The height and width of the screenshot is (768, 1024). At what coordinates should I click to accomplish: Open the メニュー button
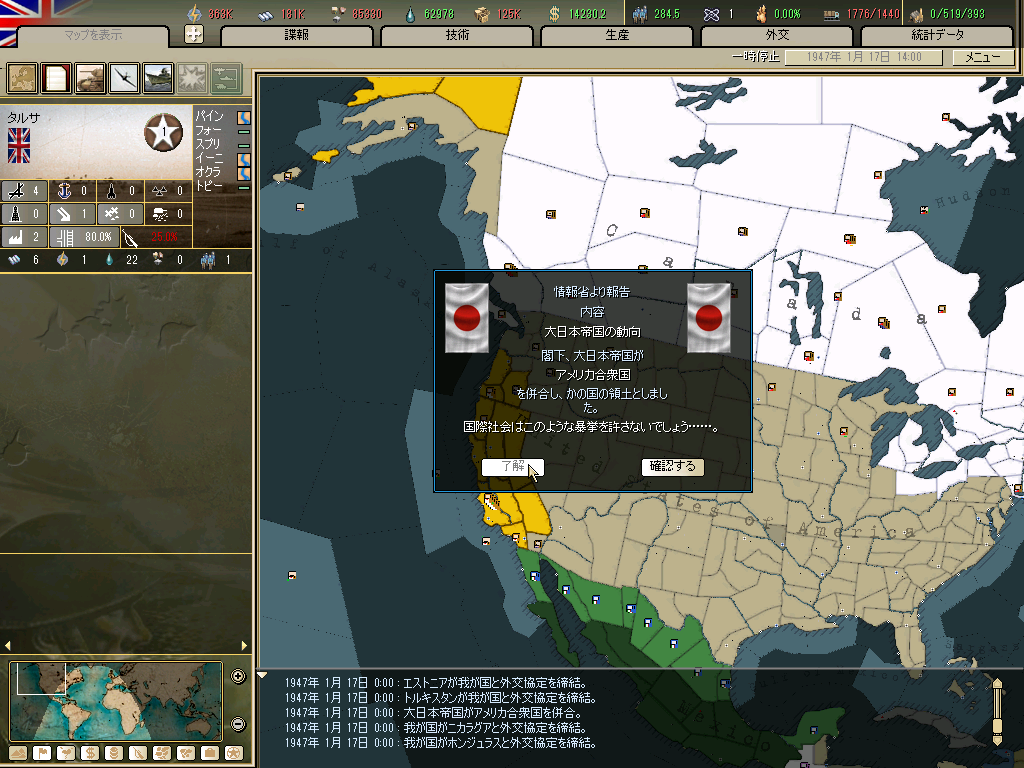(983, 57)
